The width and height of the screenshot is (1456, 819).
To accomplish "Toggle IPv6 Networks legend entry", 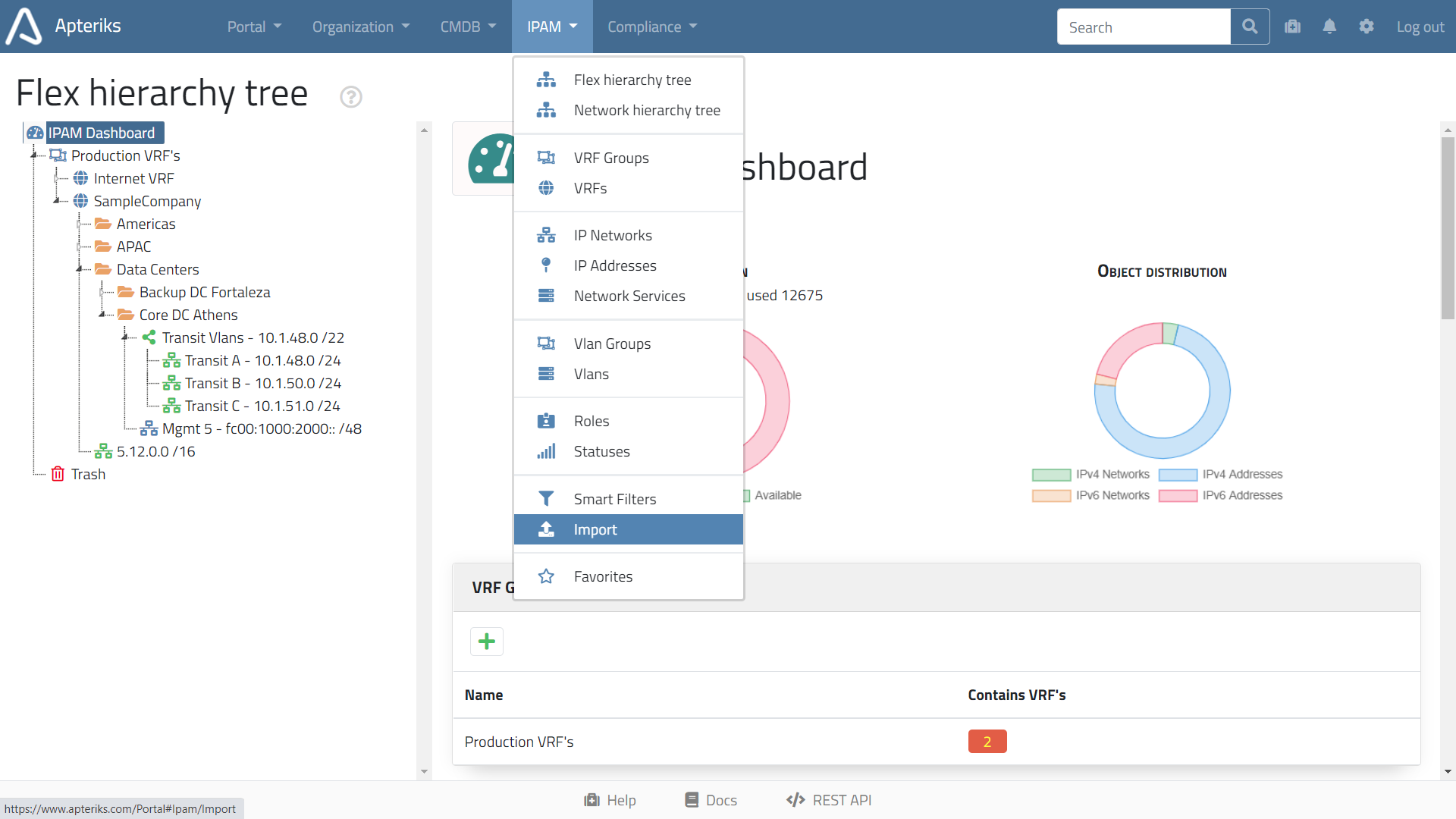I will pos(1092,495).
